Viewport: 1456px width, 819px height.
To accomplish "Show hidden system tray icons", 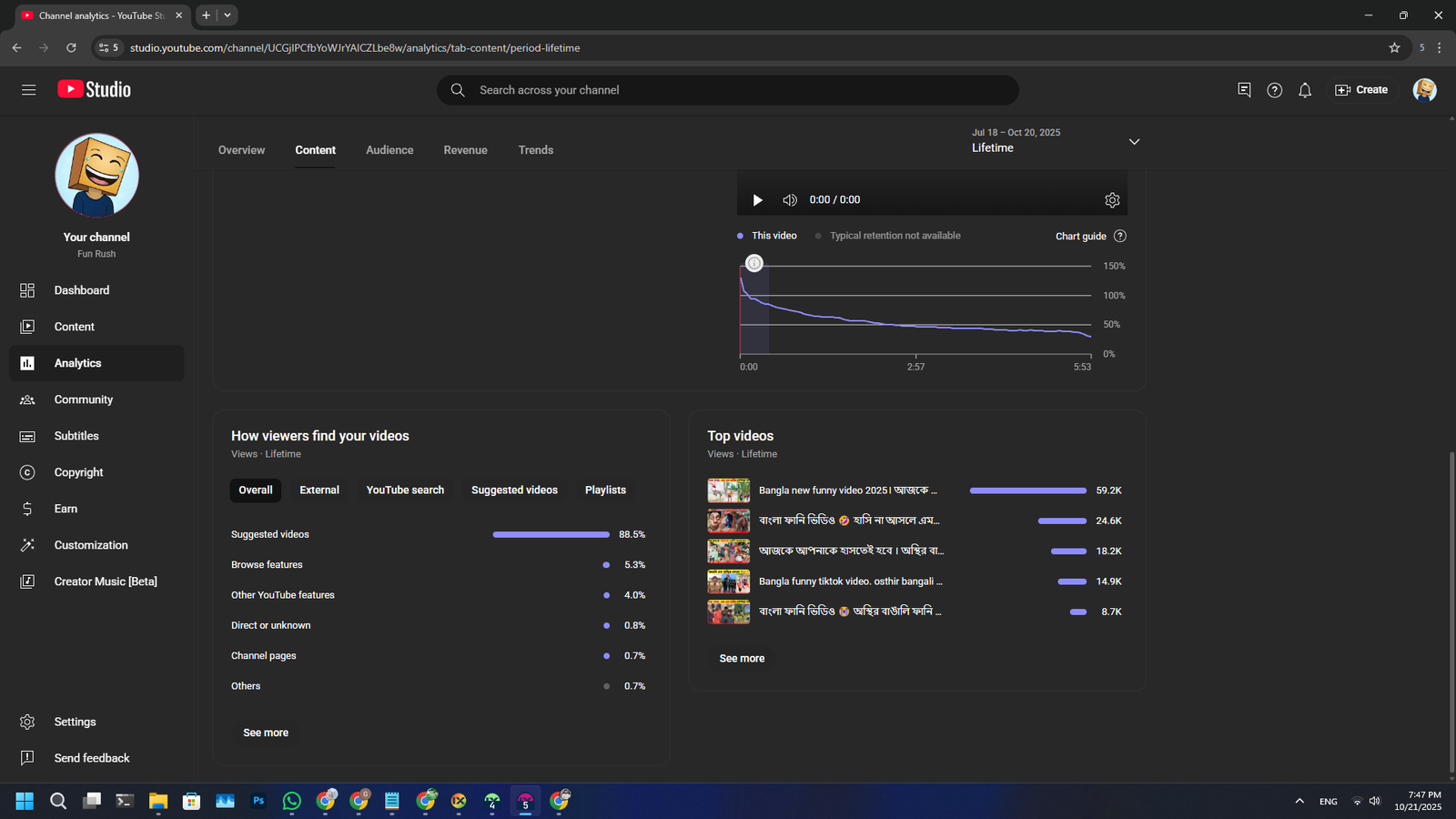I will (1299, 801).
